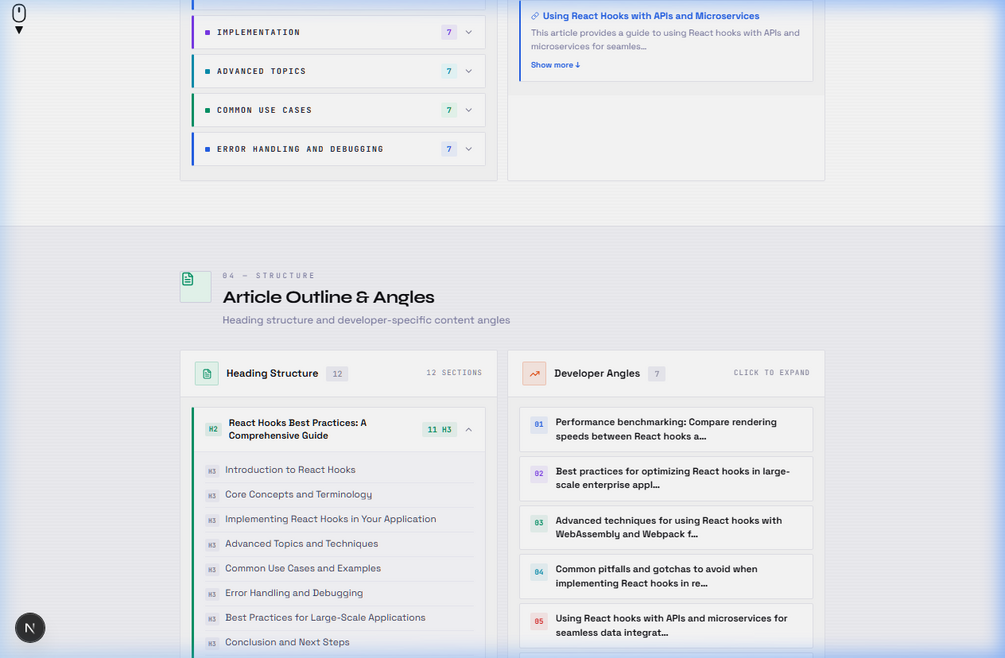Click the 03 badge on Advanced techniques card
The height and width of the screenshot is (658, 1005).
pyautogui.click(x=539, y=523)
